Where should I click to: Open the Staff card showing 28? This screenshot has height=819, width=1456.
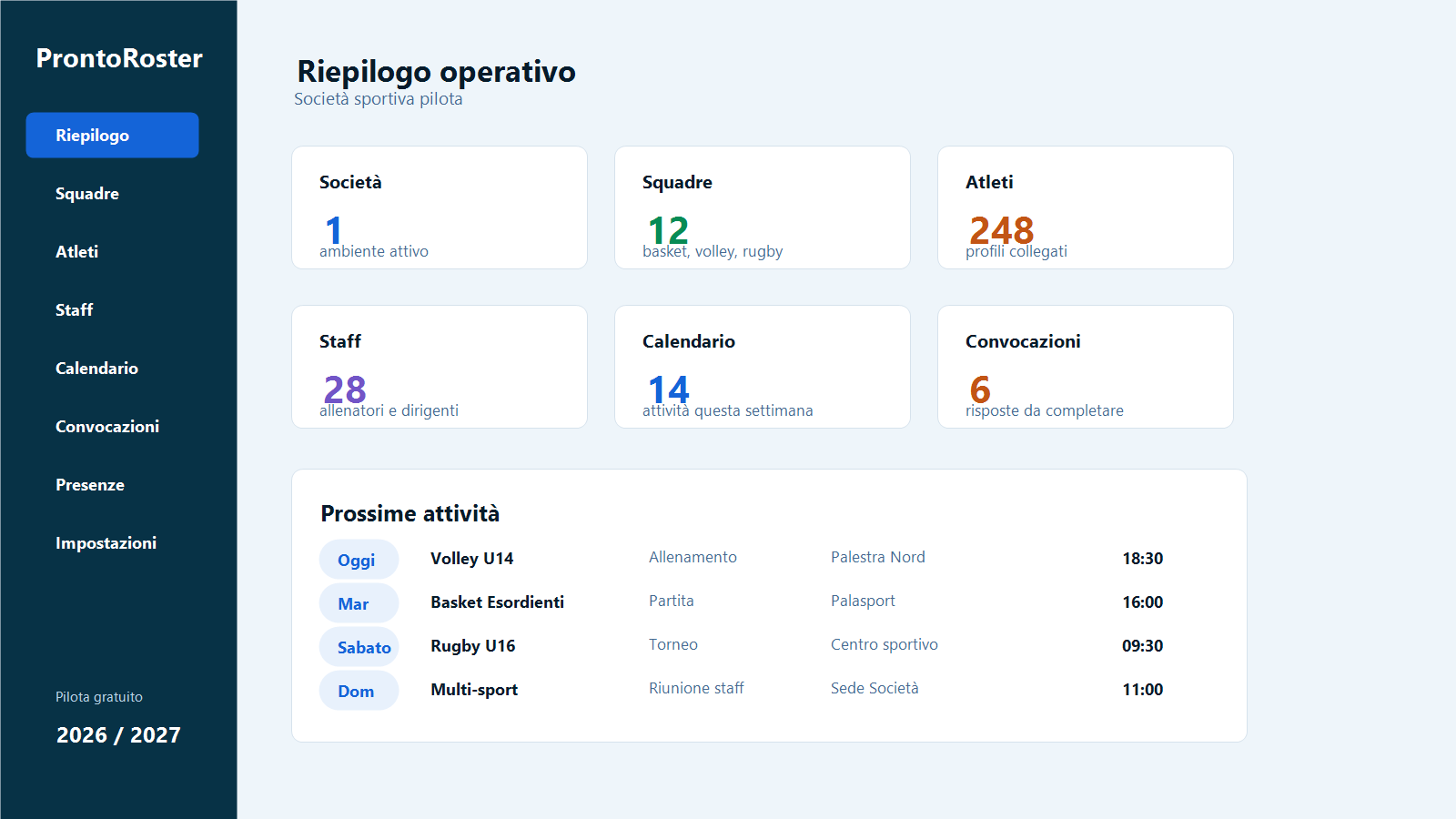pos(440,367)
